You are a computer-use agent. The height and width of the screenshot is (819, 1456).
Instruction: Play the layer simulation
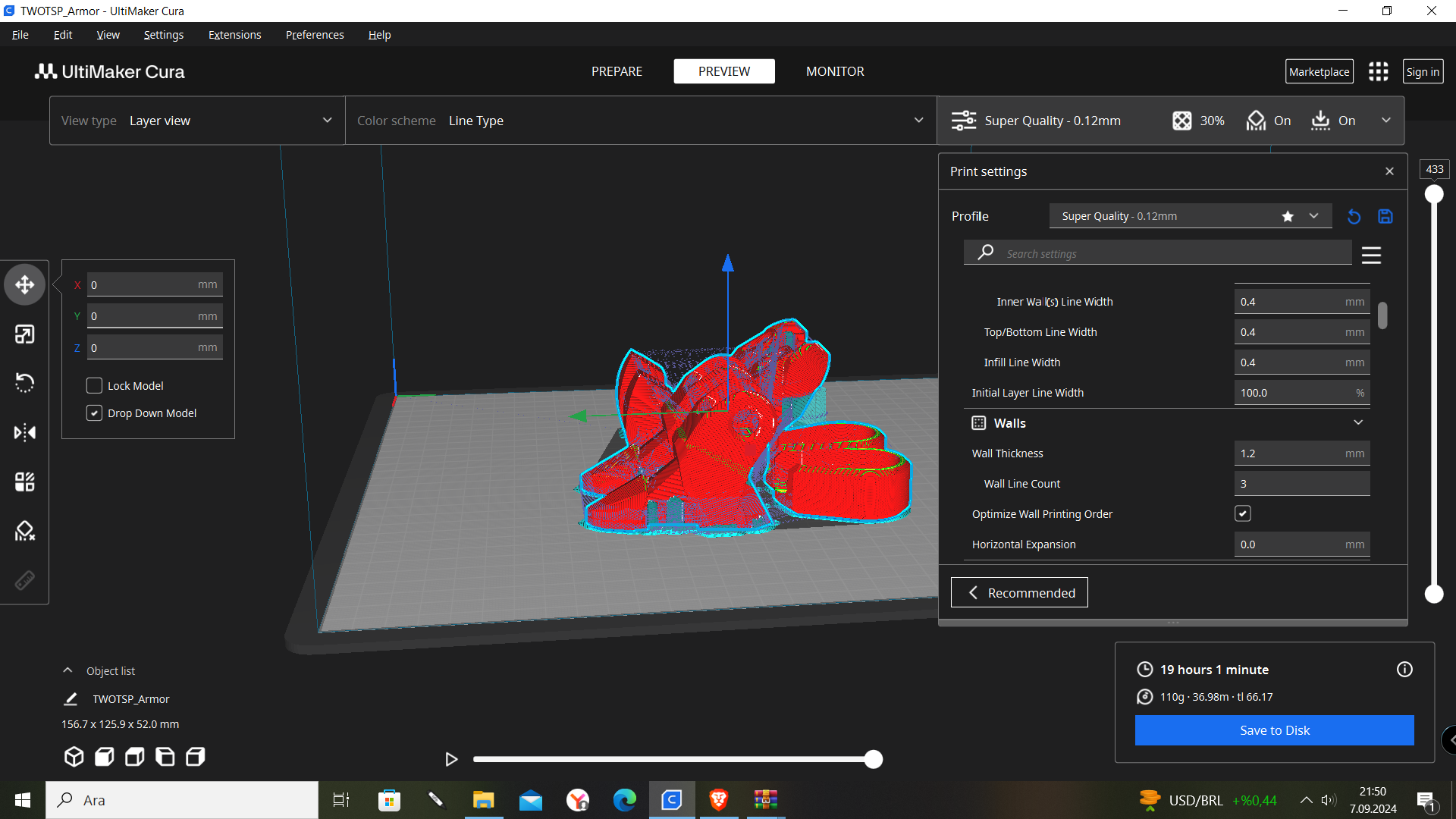point(451,759)
